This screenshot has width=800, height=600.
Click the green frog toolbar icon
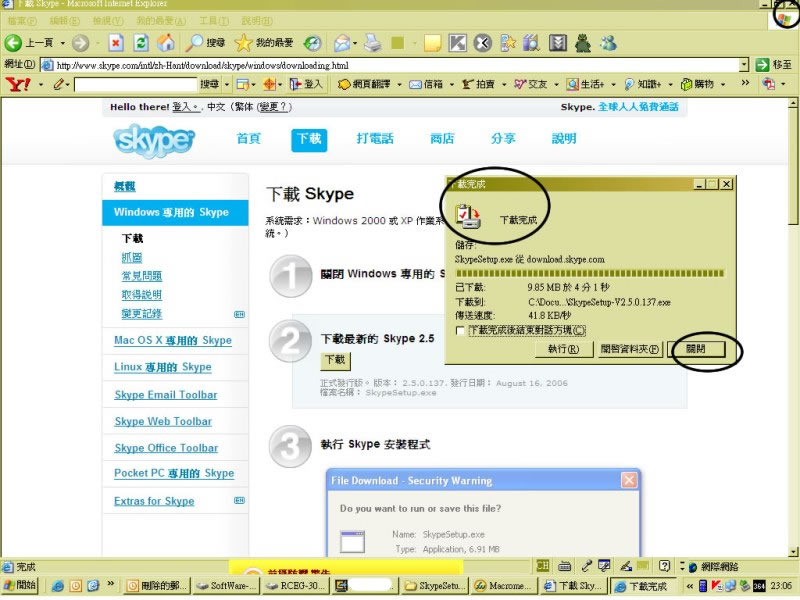pyautogui.click(x=583, y=43)
